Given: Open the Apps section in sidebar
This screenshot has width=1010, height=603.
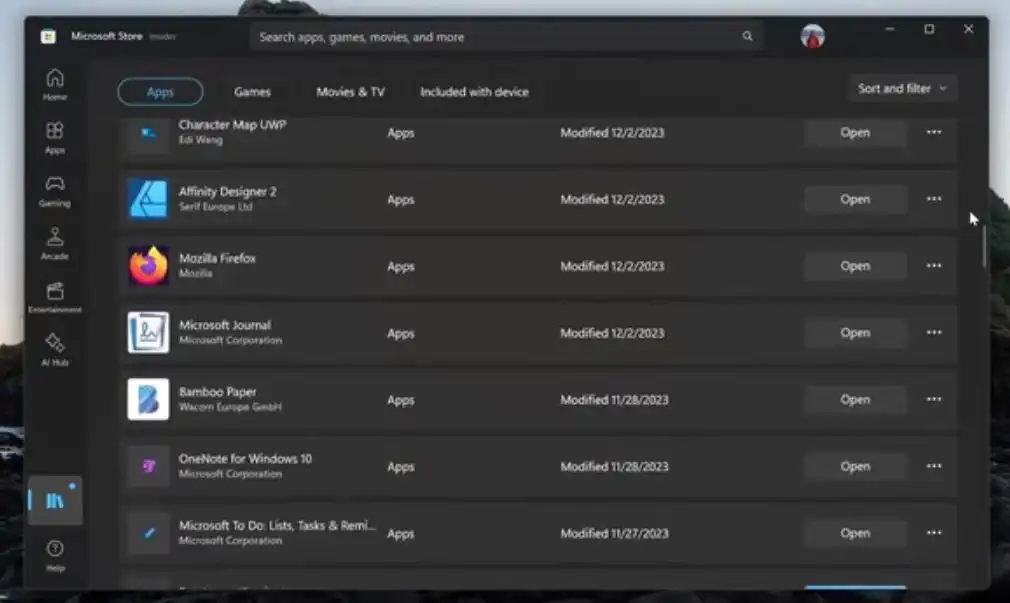Looking at the screenshot, I should 55,137.
